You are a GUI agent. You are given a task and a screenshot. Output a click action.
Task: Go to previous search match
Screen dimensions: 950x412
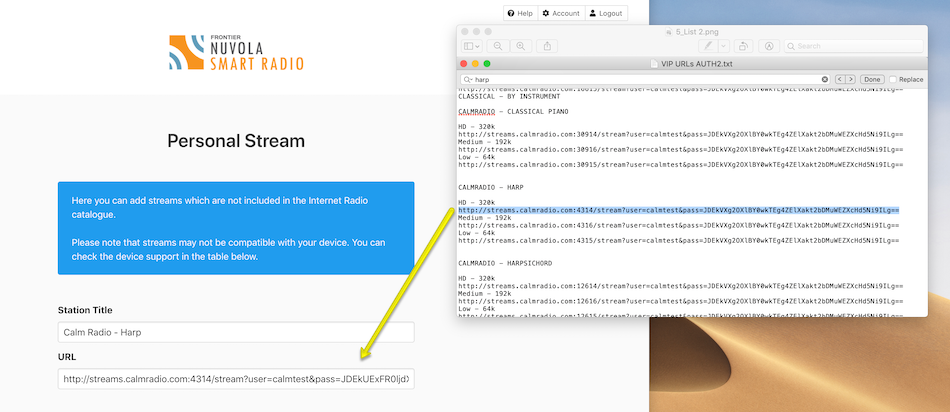840,79
